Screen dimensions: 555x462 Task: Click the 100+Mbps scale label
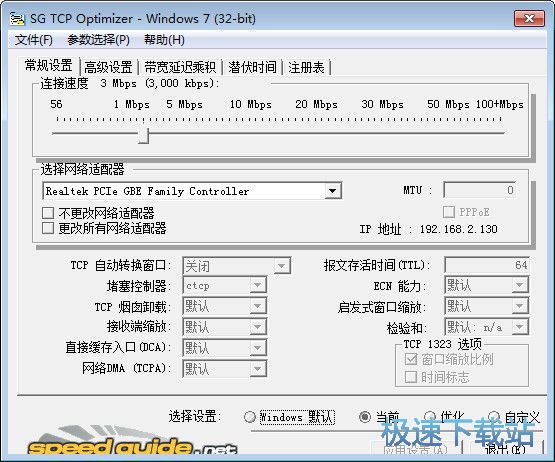click(499, 104)
